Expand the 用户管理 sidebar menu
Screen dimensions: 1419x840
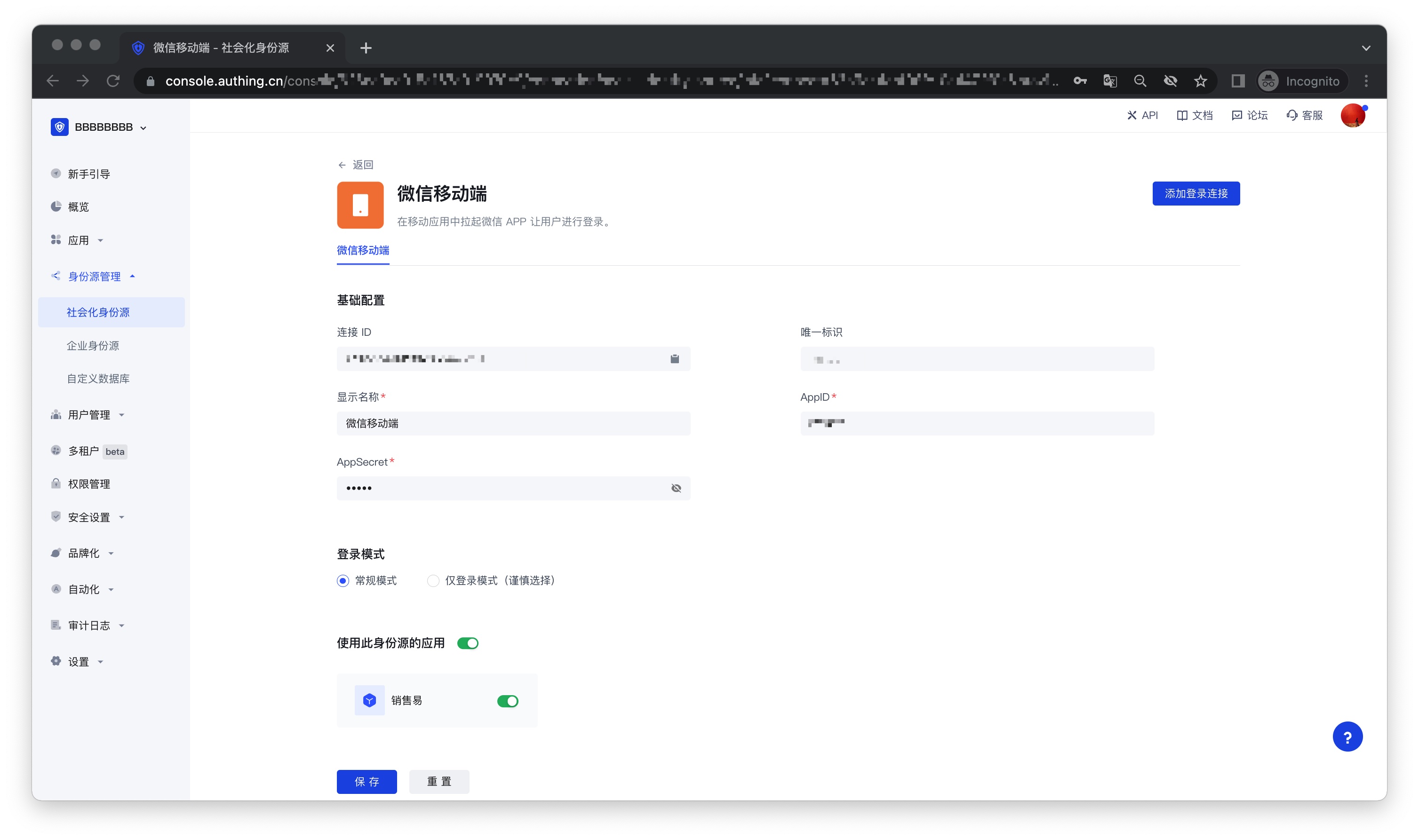(89, 415)
